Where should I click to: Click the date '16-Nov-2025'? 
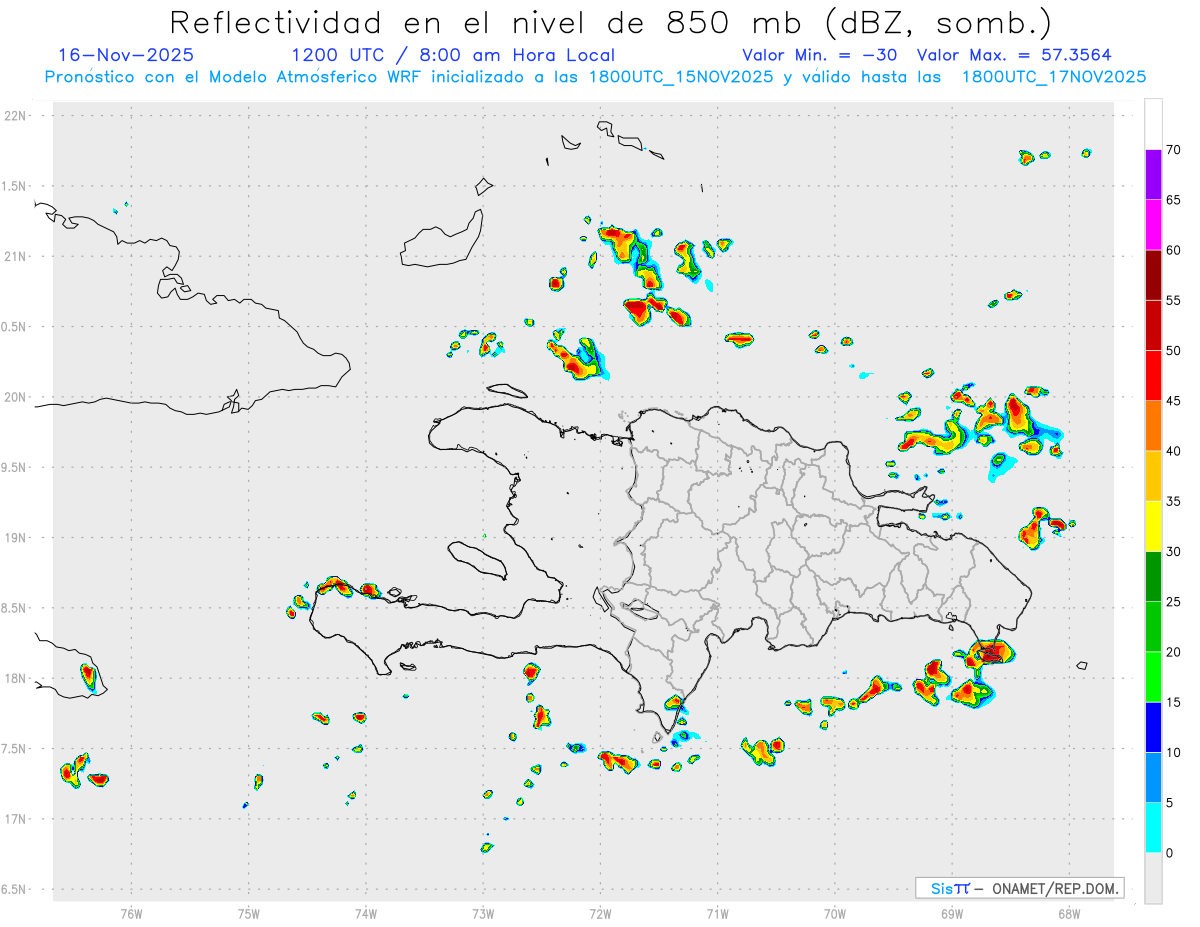click(x=126, y=55)
